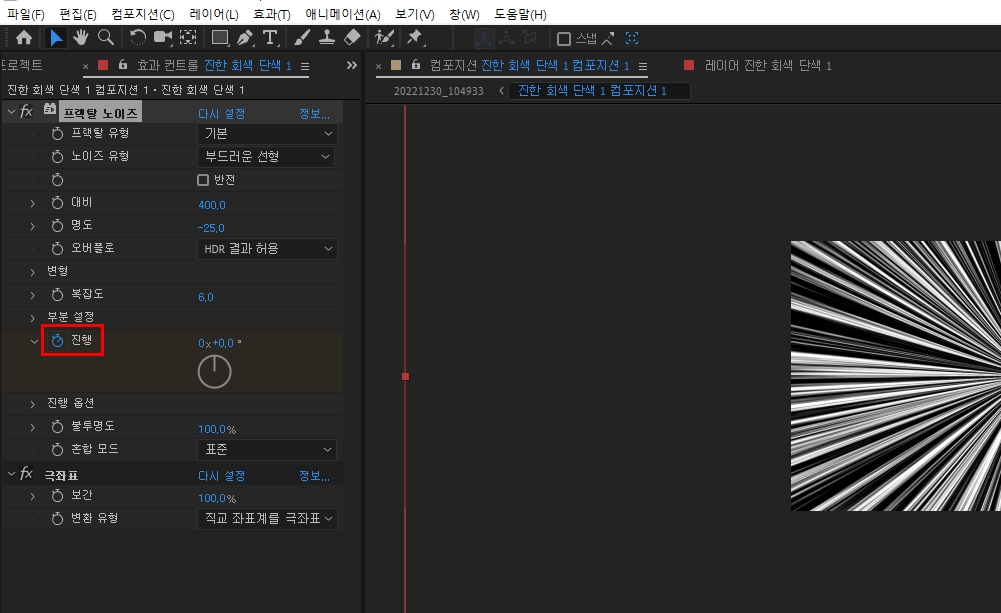
Task: Open the 레이어(L) menu
Action: [214, 14]
